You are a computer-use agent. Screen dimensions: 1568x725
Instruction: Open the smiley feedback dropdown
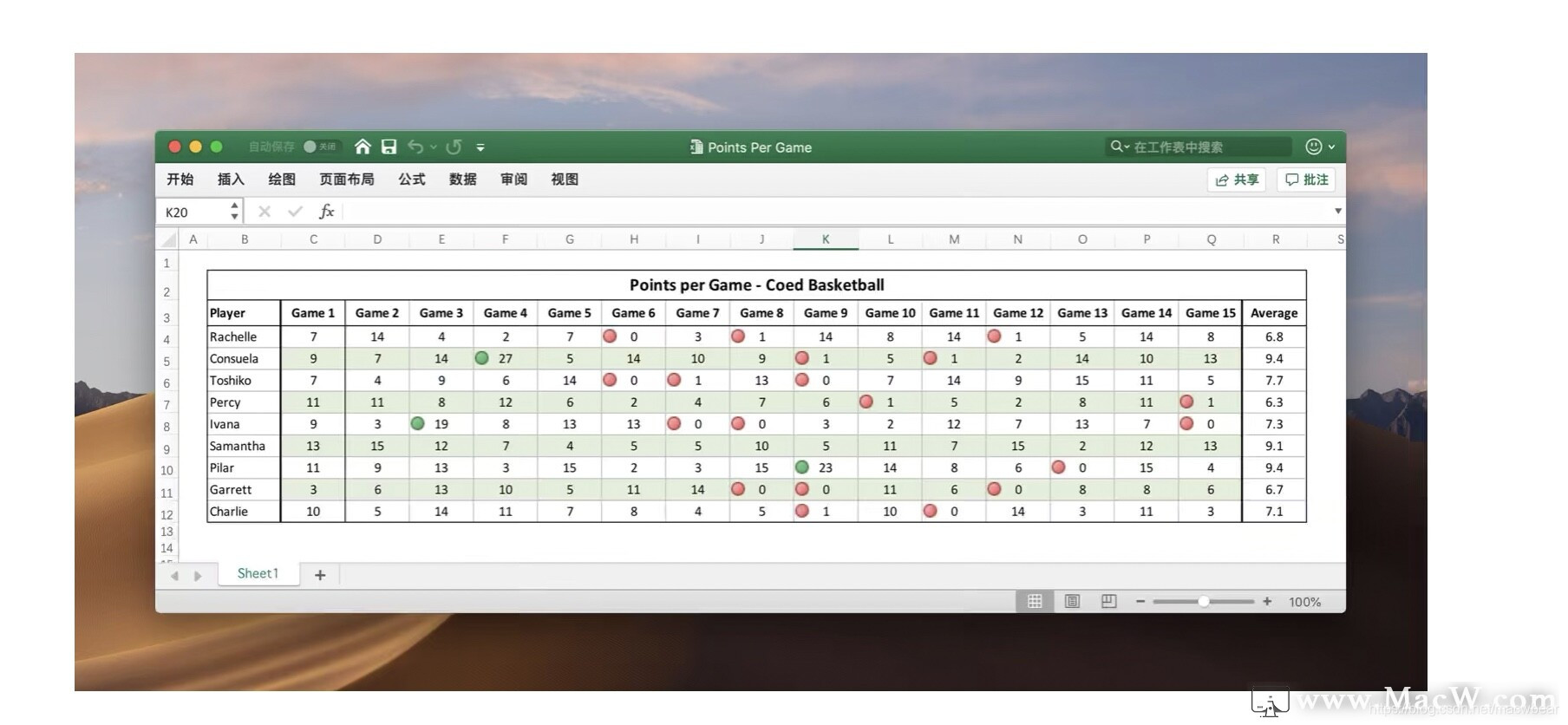click(1320, 147)
